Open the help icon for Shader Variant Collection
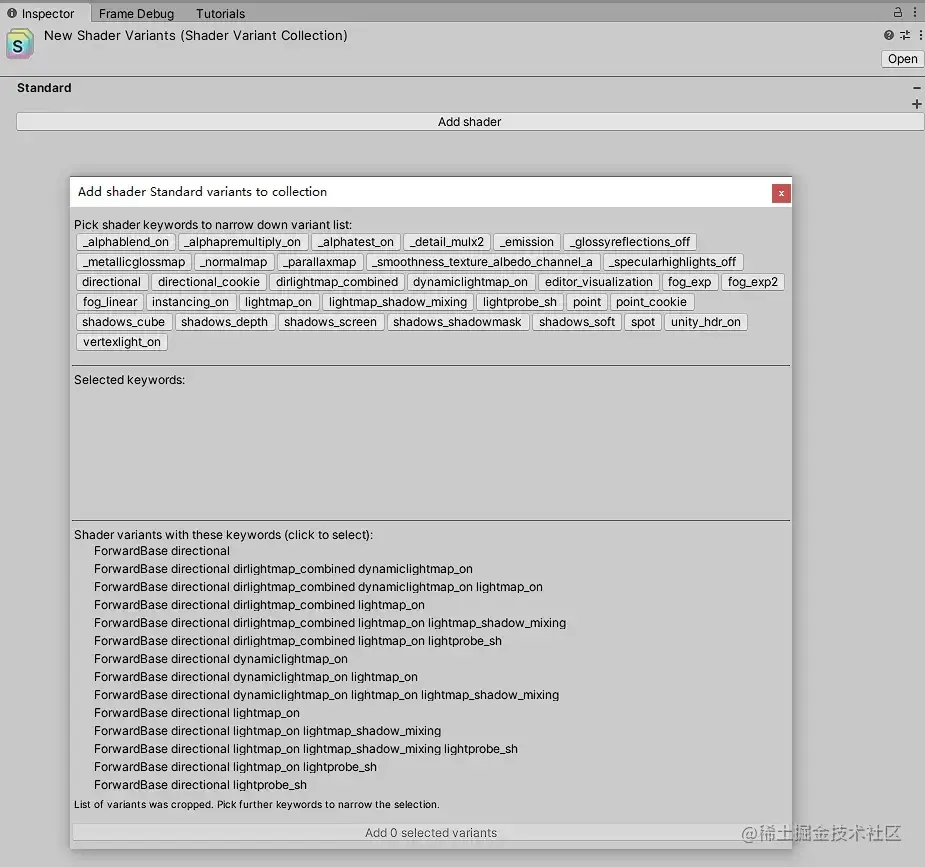The image size is (925, 867). tap(888, 35)
